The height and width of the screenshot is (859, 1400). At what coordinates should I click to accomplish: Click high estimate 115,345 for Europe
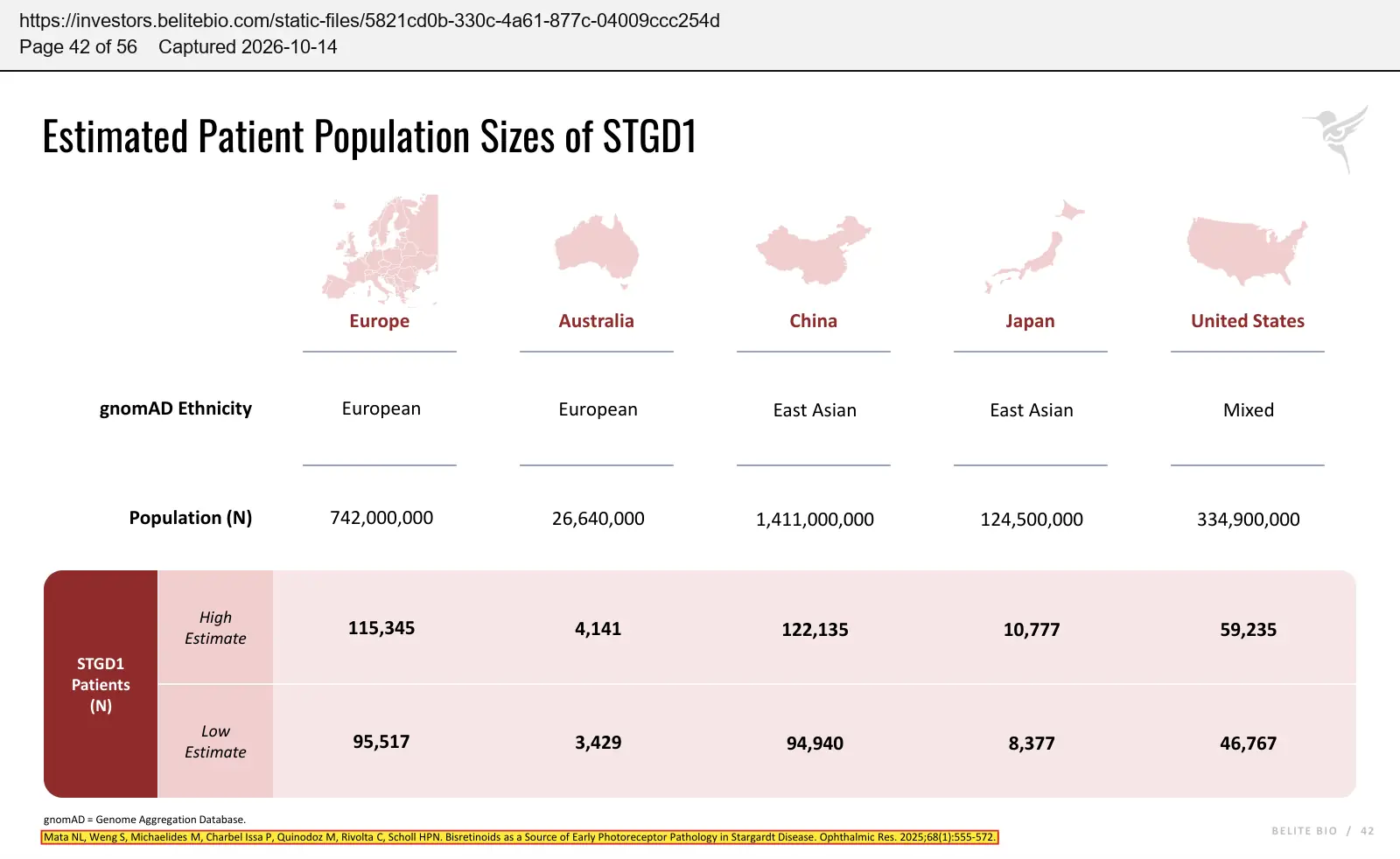[x=381, y=628]
